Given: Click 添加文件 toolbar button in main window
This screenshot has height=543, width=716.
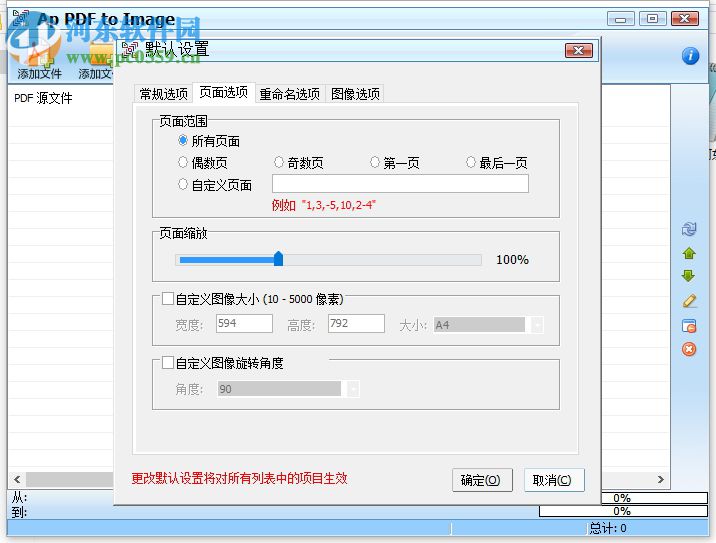Looking at the screenshot, I should [39, 64].
